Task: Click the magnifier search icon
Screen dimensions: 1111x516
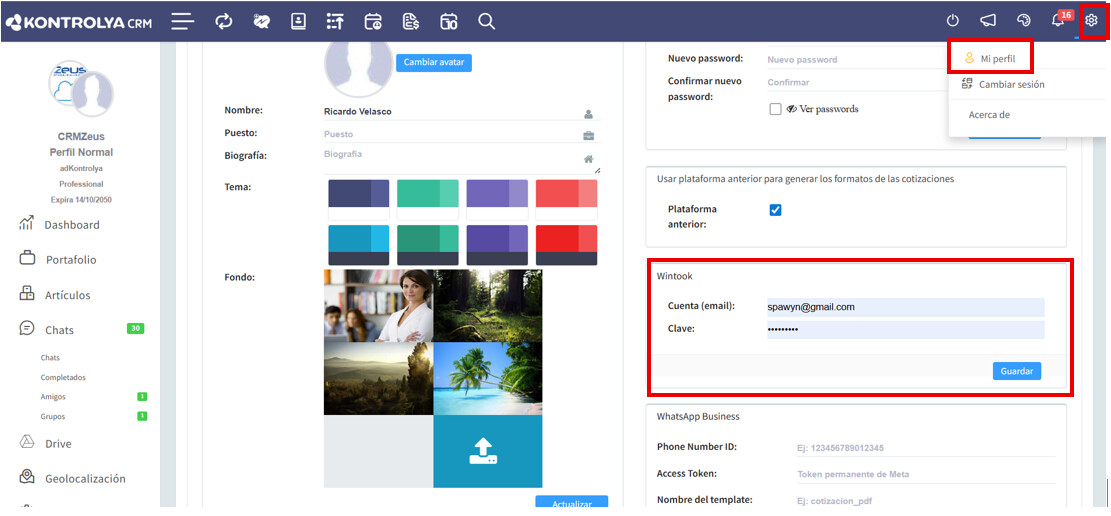Action: (x=486, y=21)
